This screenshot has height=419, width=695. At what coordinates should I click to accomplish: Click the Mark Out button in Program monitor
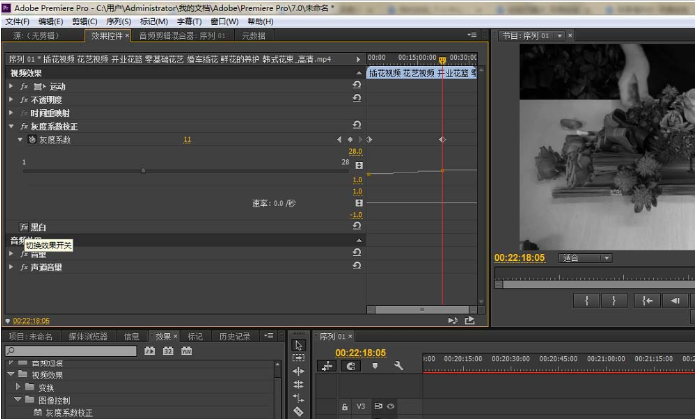pyautogui.click(x=614, y=299)
